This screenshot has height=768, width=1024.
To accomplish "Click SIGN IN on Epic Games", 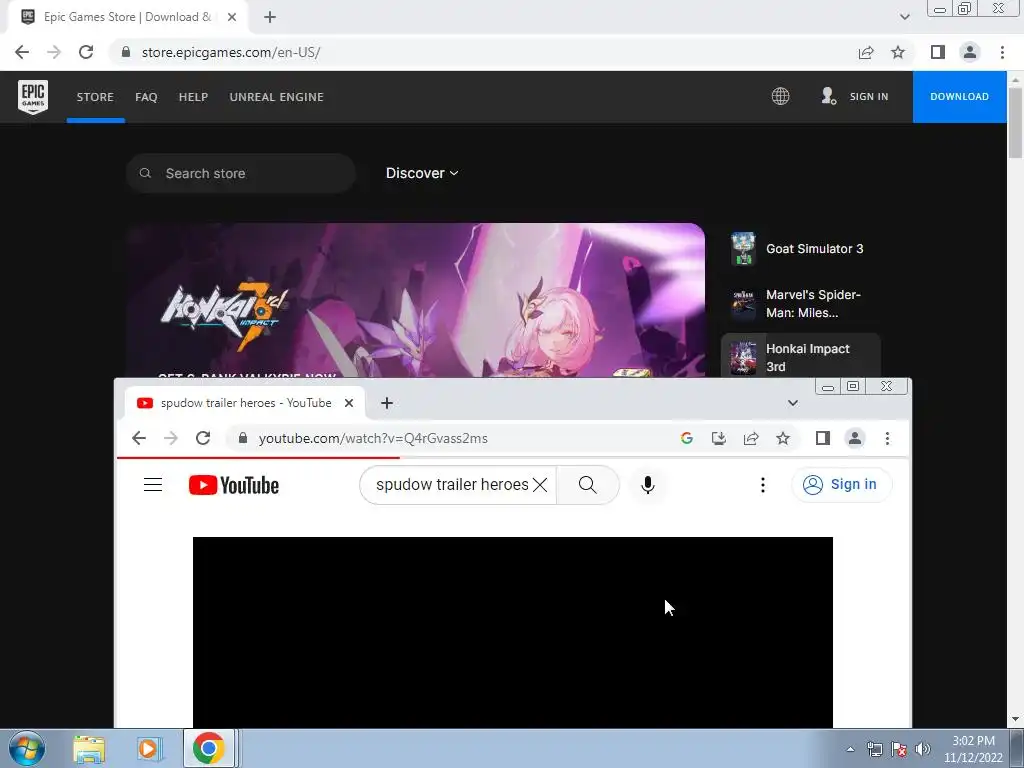I will point(869,97).
